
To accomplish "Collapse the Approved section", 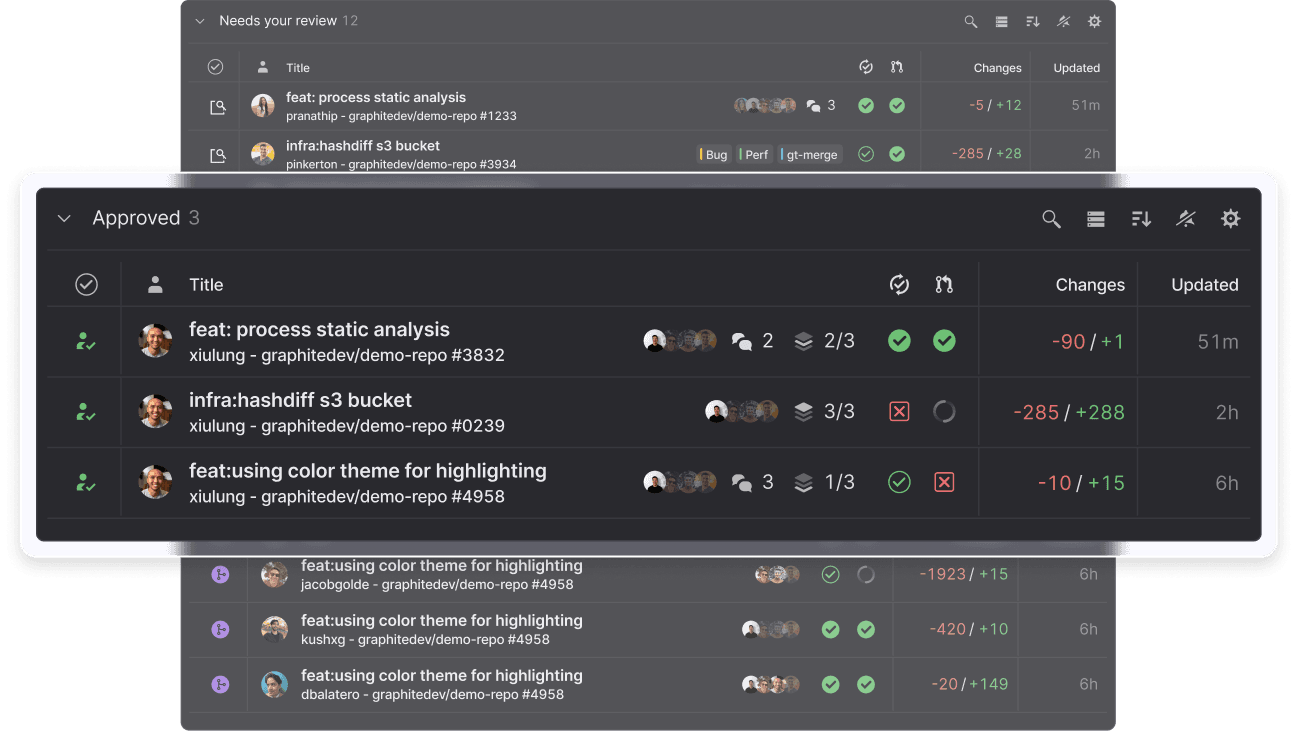I will 64,218.
